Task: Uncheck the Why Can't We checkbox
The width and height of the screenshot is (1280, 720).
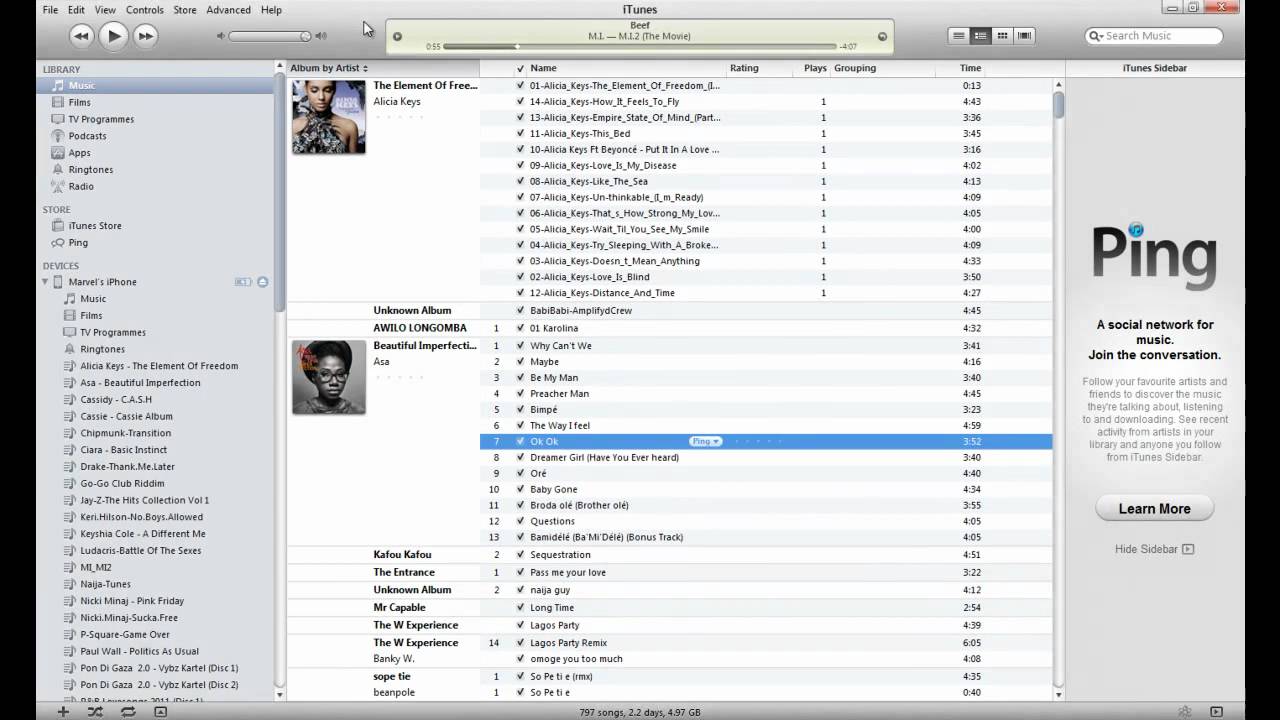Action: click(x=520, y=346)
